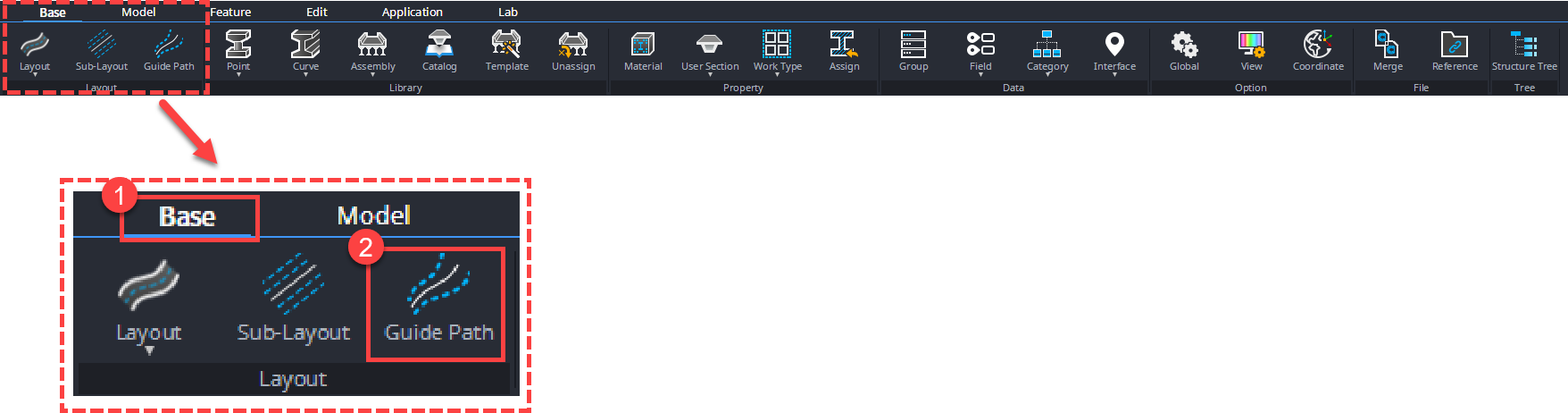
Task: Click the Coordinate option icon
Action: (x=1318, y=50)
